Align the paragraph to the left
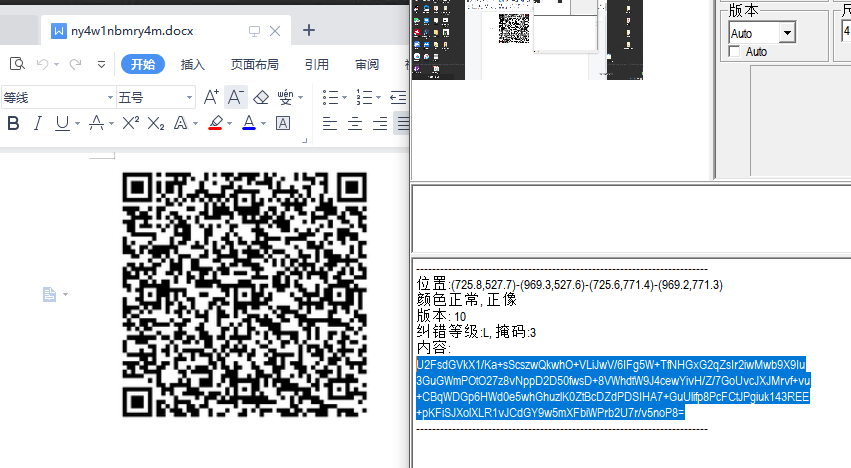Screen dimensions: 851x468 [x=330, y=124]
